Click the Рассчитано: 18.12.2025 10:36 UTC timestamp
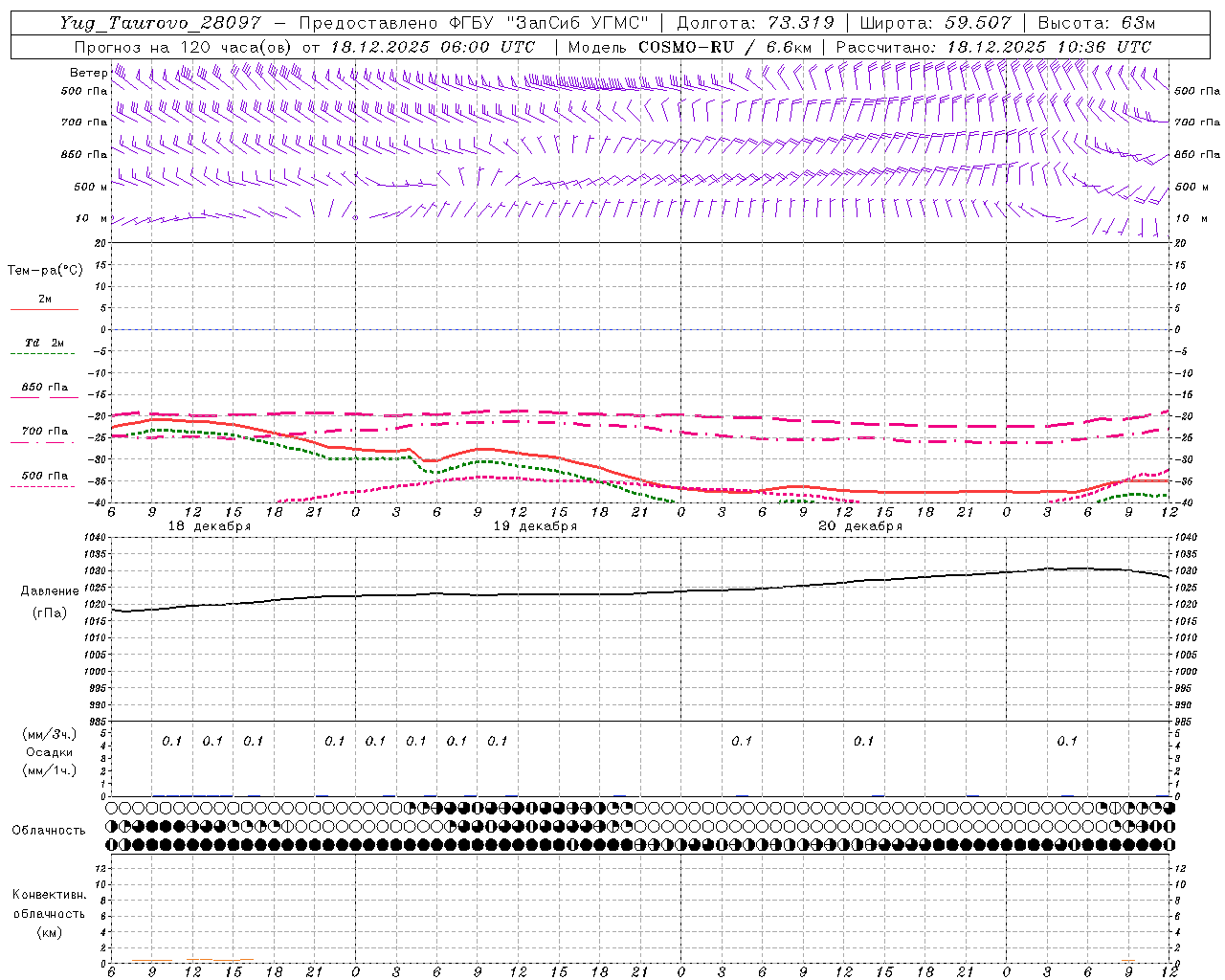This screenshot has width=1225, height=980. point(993,47)
